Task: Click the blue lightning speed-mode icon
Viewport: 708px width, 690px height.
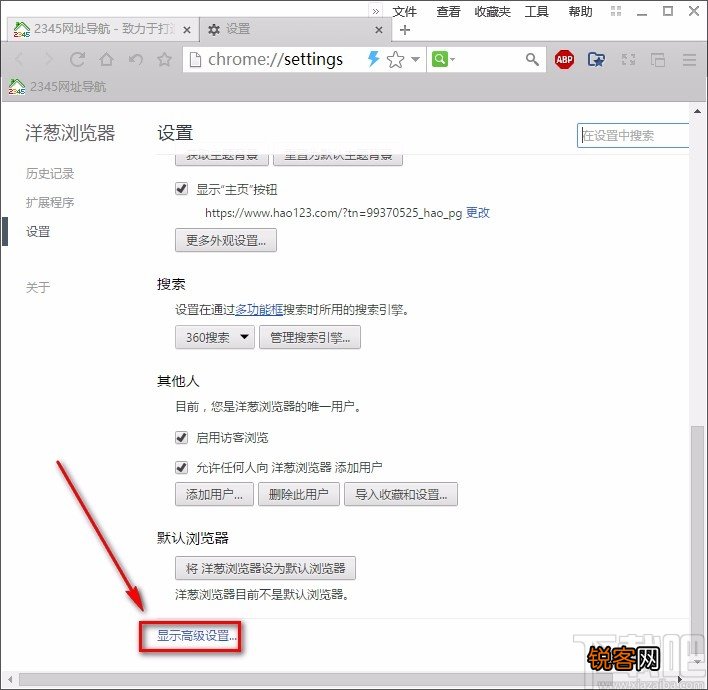Action: click(373, 59)
